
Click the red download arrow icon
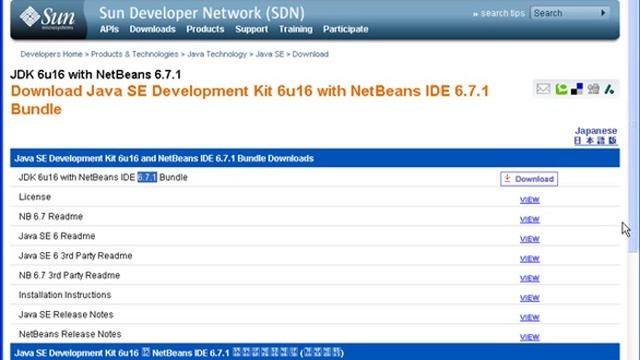507,178
